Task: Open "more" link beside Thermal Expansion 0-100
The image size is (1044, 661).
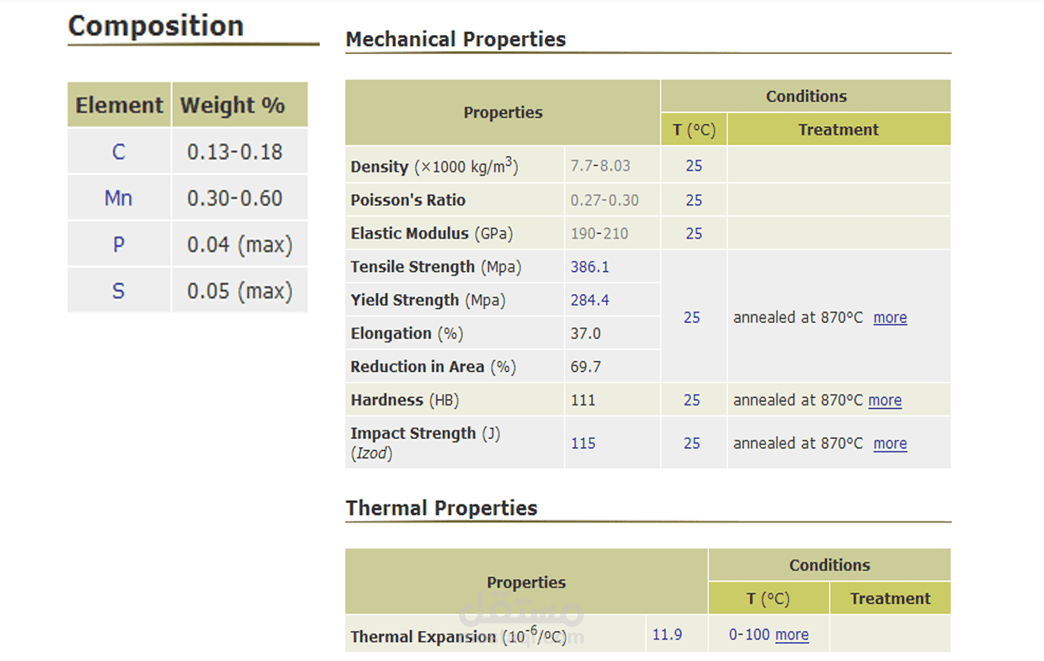Action: click(791, 634)
